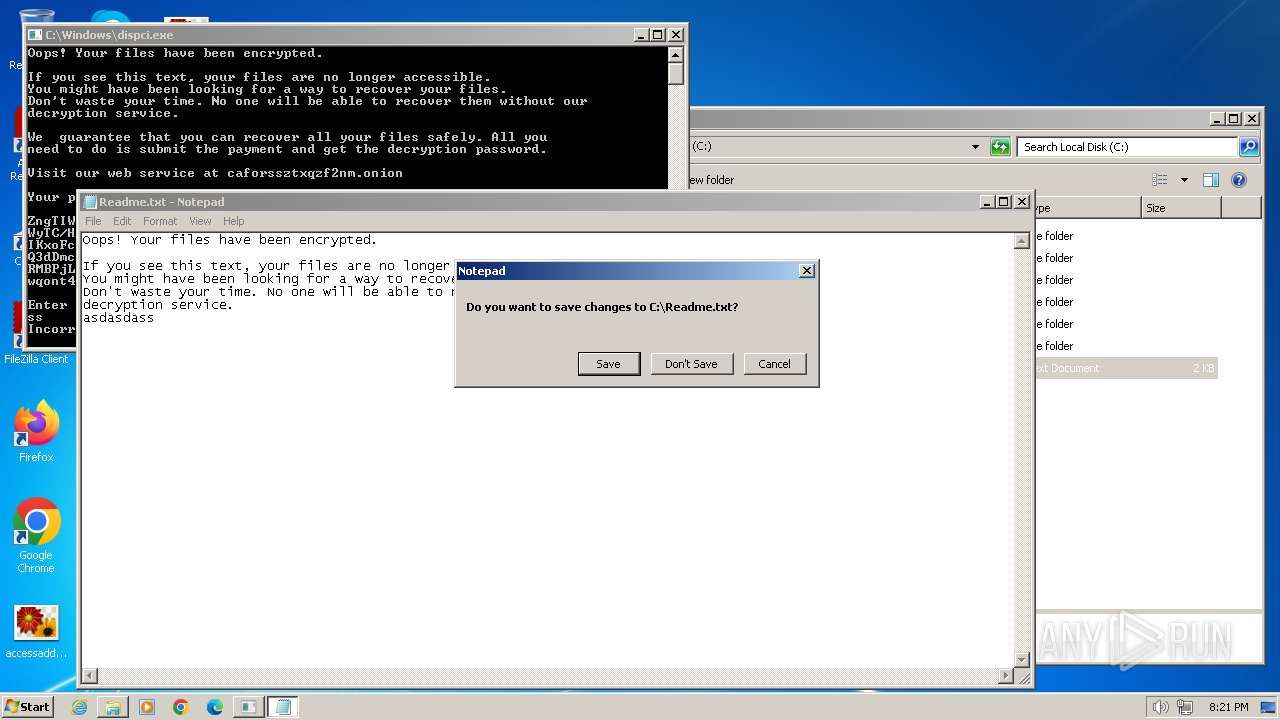Click the taskbar clock showing 8:21 PM
This screenshot has width=1280, height=720.
[x=1228, y=707]
